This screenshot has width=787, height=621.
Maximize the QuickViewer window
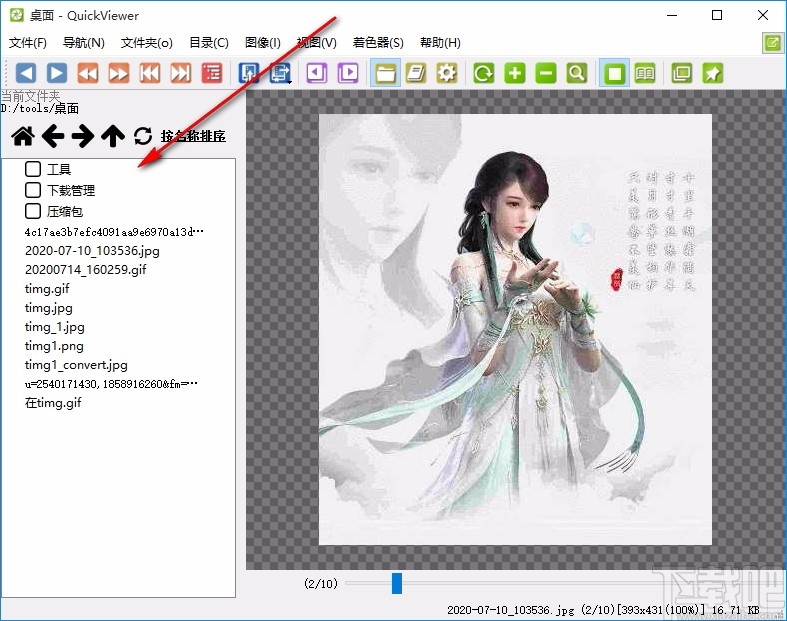point(717,15)
